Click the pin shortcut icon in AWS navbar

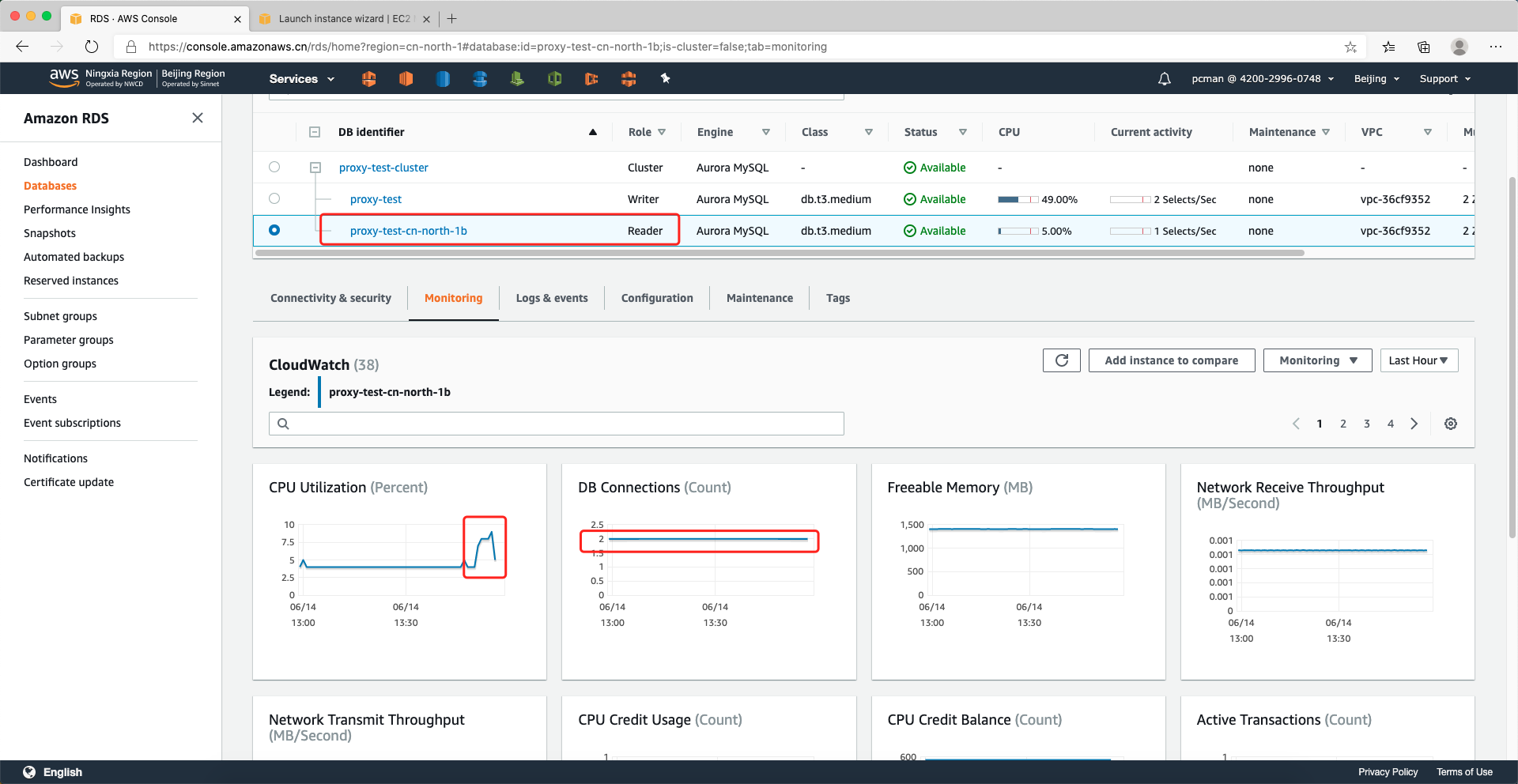click(x=665, y=78)
